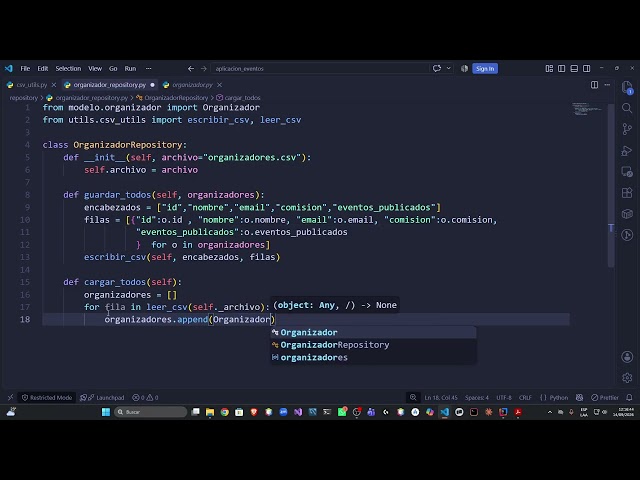Open the Manage gear in activity bar

[627, 378]
